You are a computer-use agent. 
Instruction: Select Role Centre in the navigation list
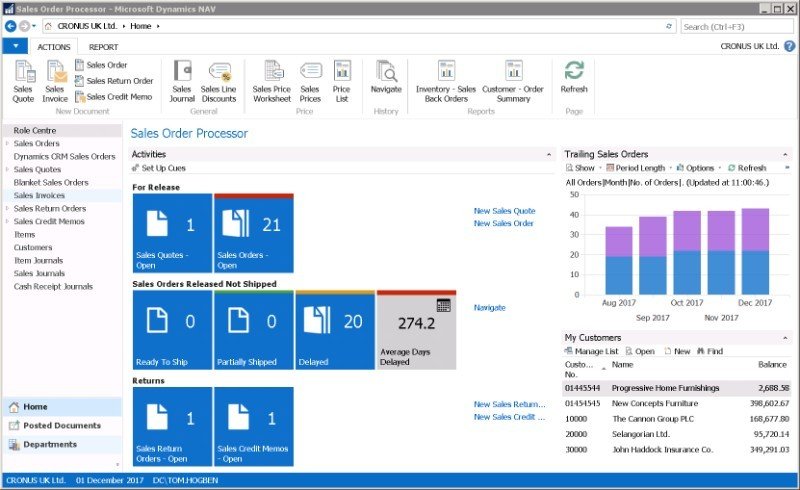pos(61,130)
